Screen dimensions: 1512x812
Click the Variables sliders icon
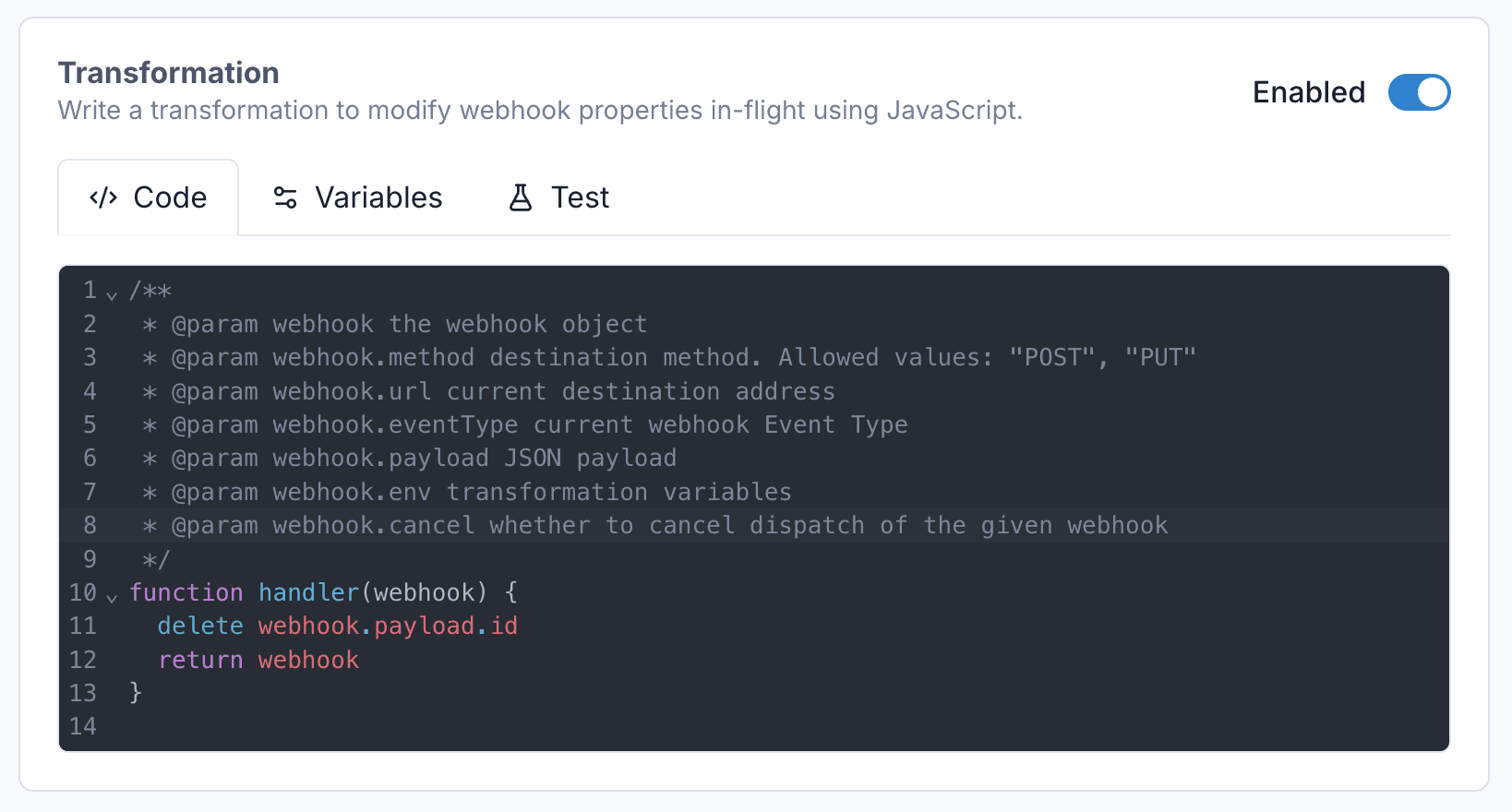pyautogui.click(x=285, y=197)
